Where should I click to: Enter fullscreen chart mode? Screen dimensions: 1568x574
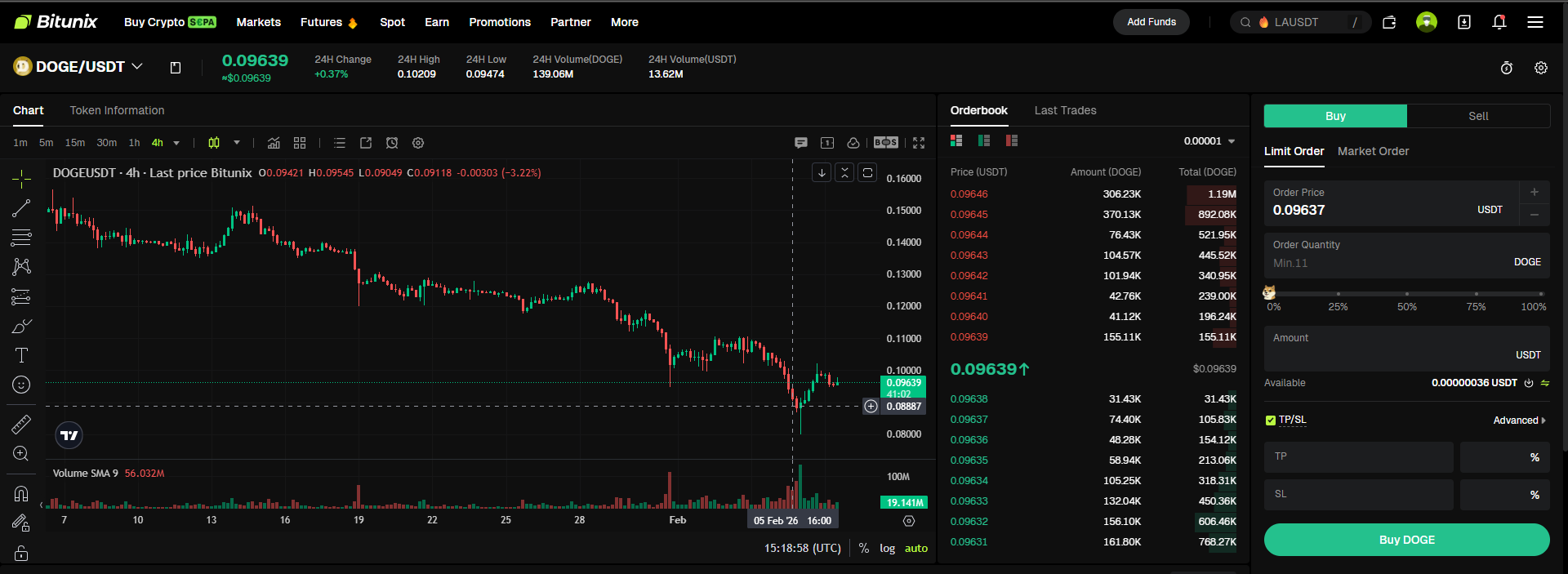(919, 143)
